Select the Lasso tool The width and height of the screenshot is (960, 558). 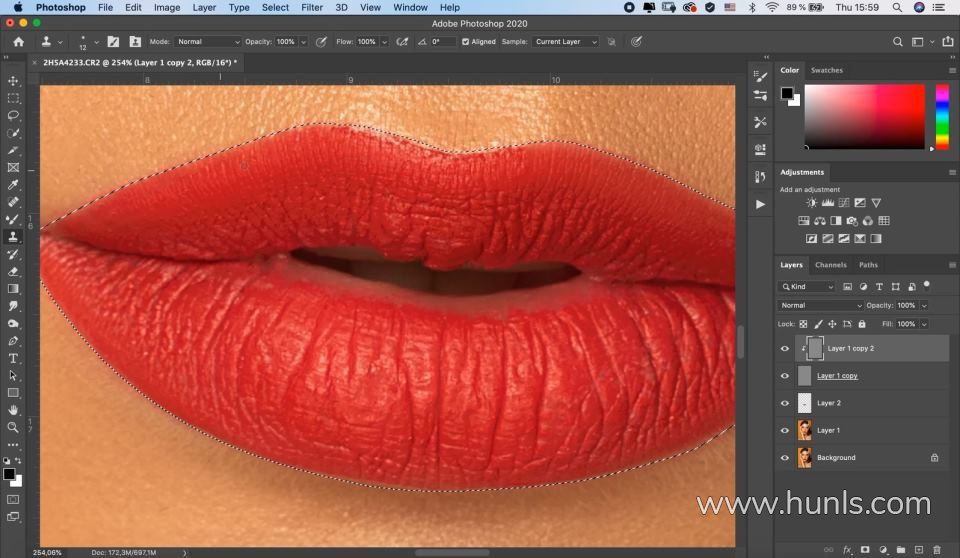pos(13,115)
